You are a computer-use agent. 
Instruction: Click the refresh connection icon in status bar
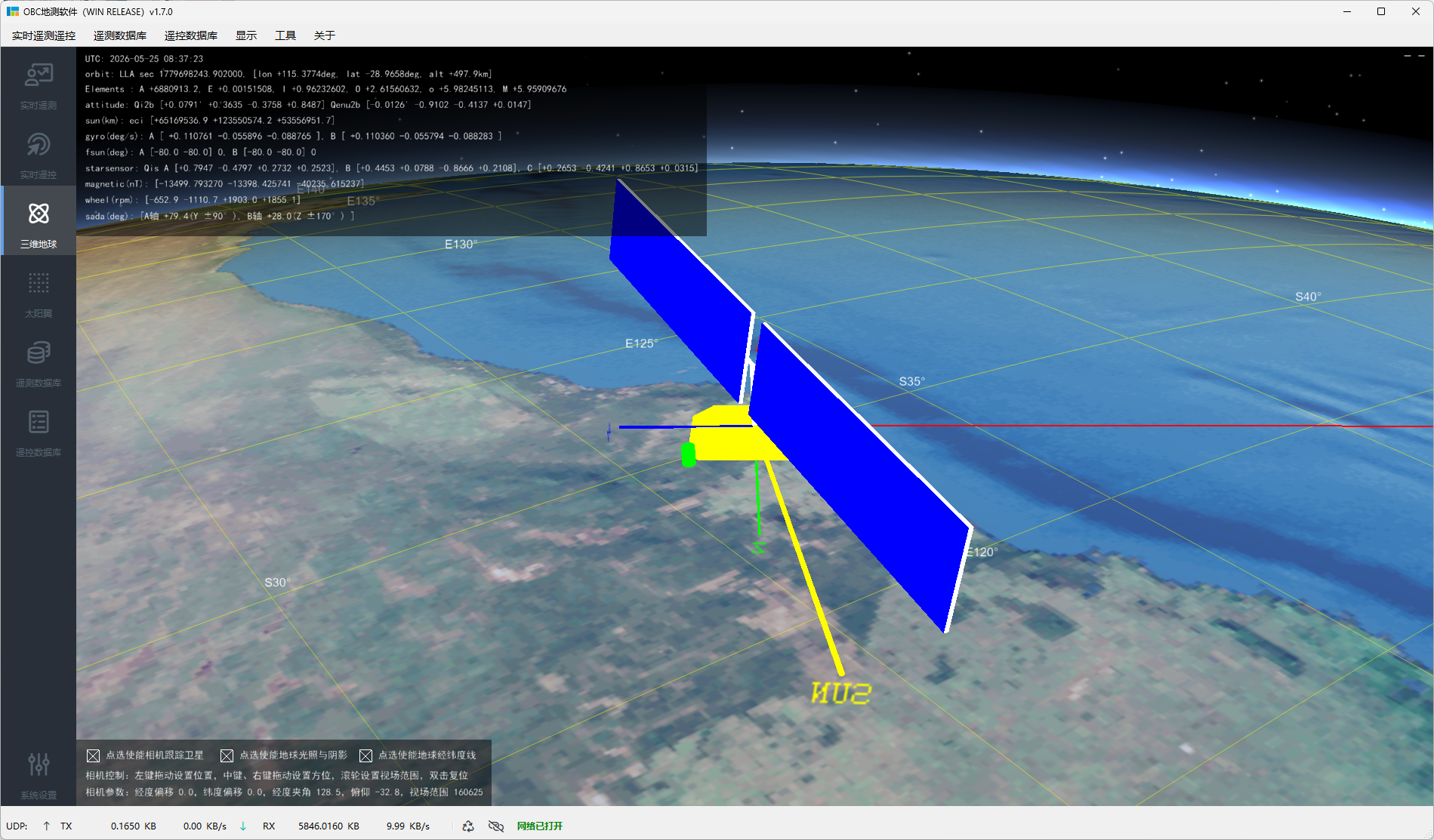pos(468,826)
